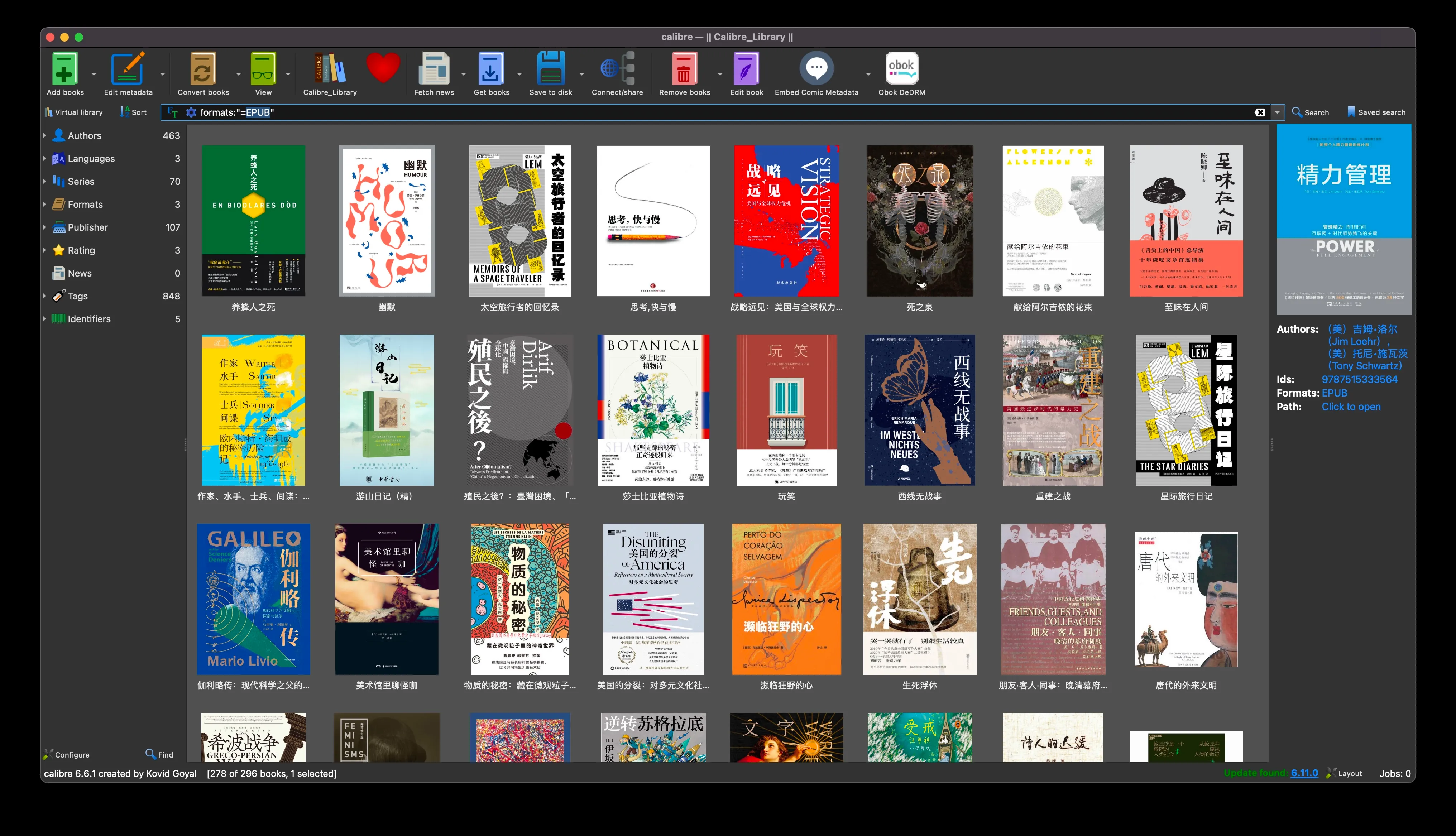Expand the Series category
The width and height of the screenshot is (1456, 836).
(44, 182)
